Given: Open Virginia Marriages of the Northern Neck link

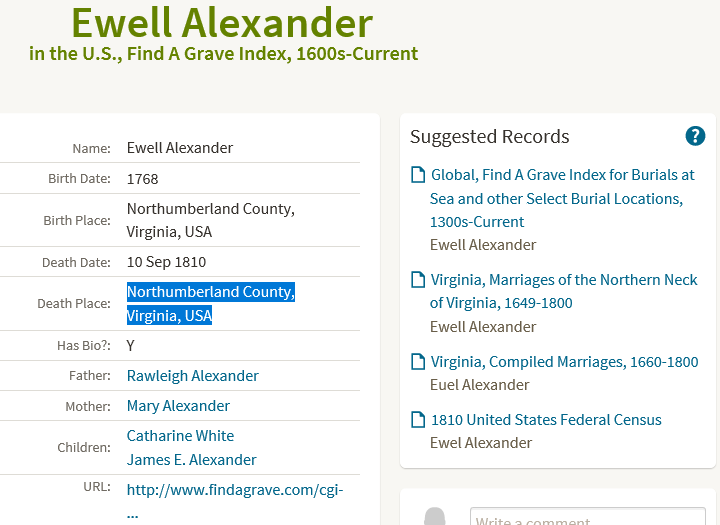Looking at the screenshot, I should coord(563,291).
